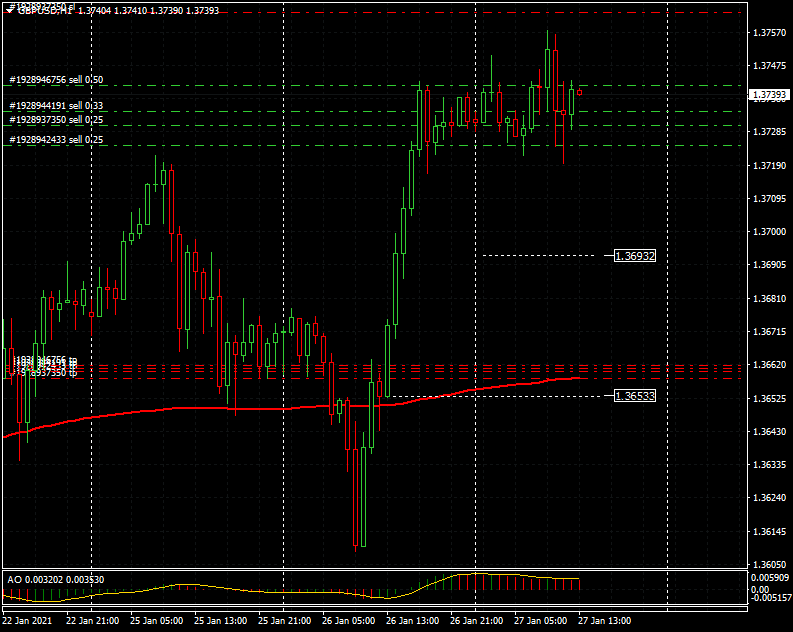This screenshot has height=632, width=793.
Task: Click the 26 Jan 05:00 time label
Action: (348, 621)
